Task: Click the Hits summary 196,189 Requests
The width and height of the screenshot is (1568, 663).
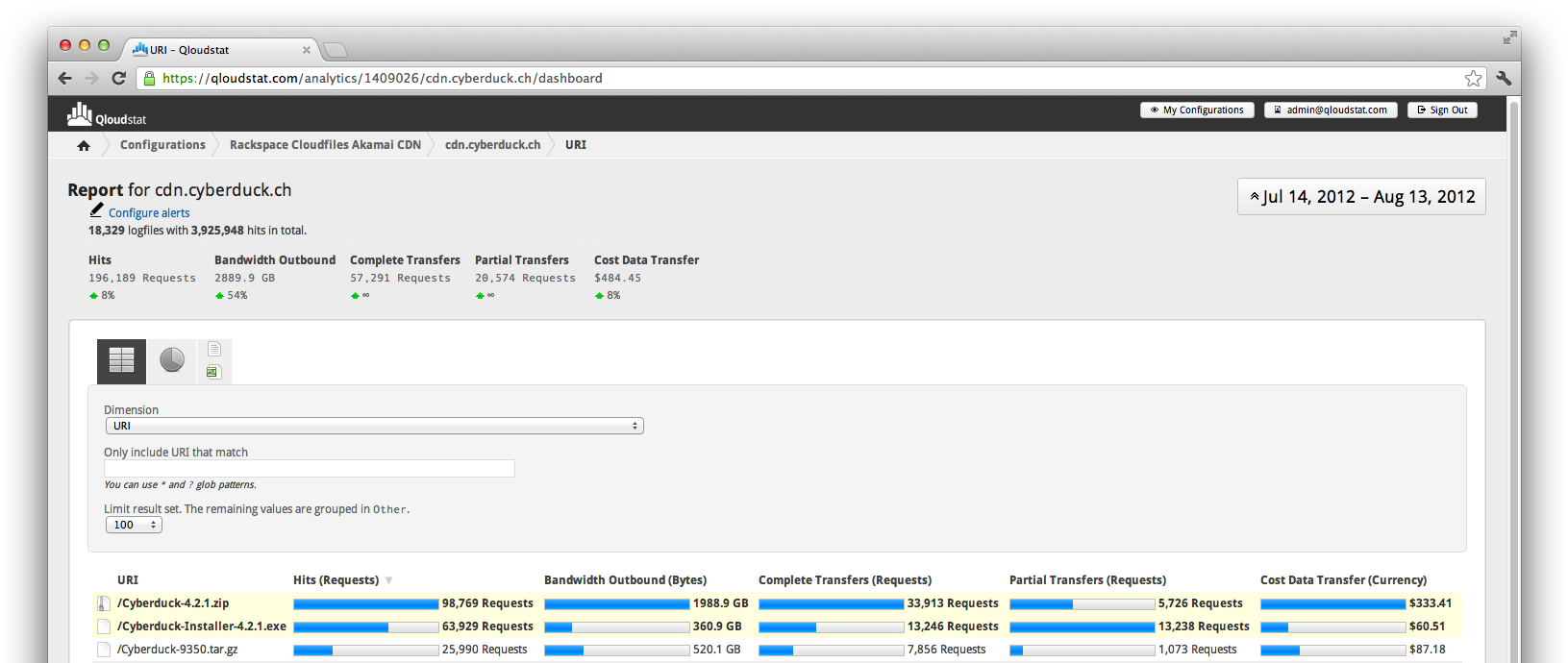Action: pos(142,278)
